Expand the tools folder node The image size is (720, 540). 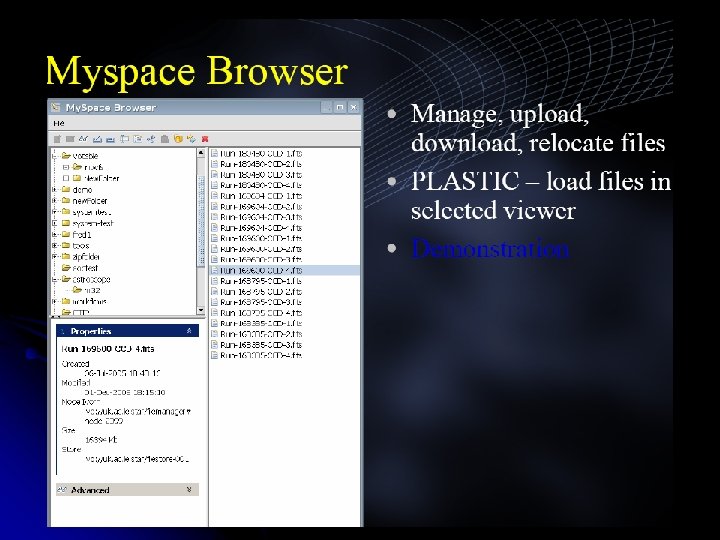55,245
